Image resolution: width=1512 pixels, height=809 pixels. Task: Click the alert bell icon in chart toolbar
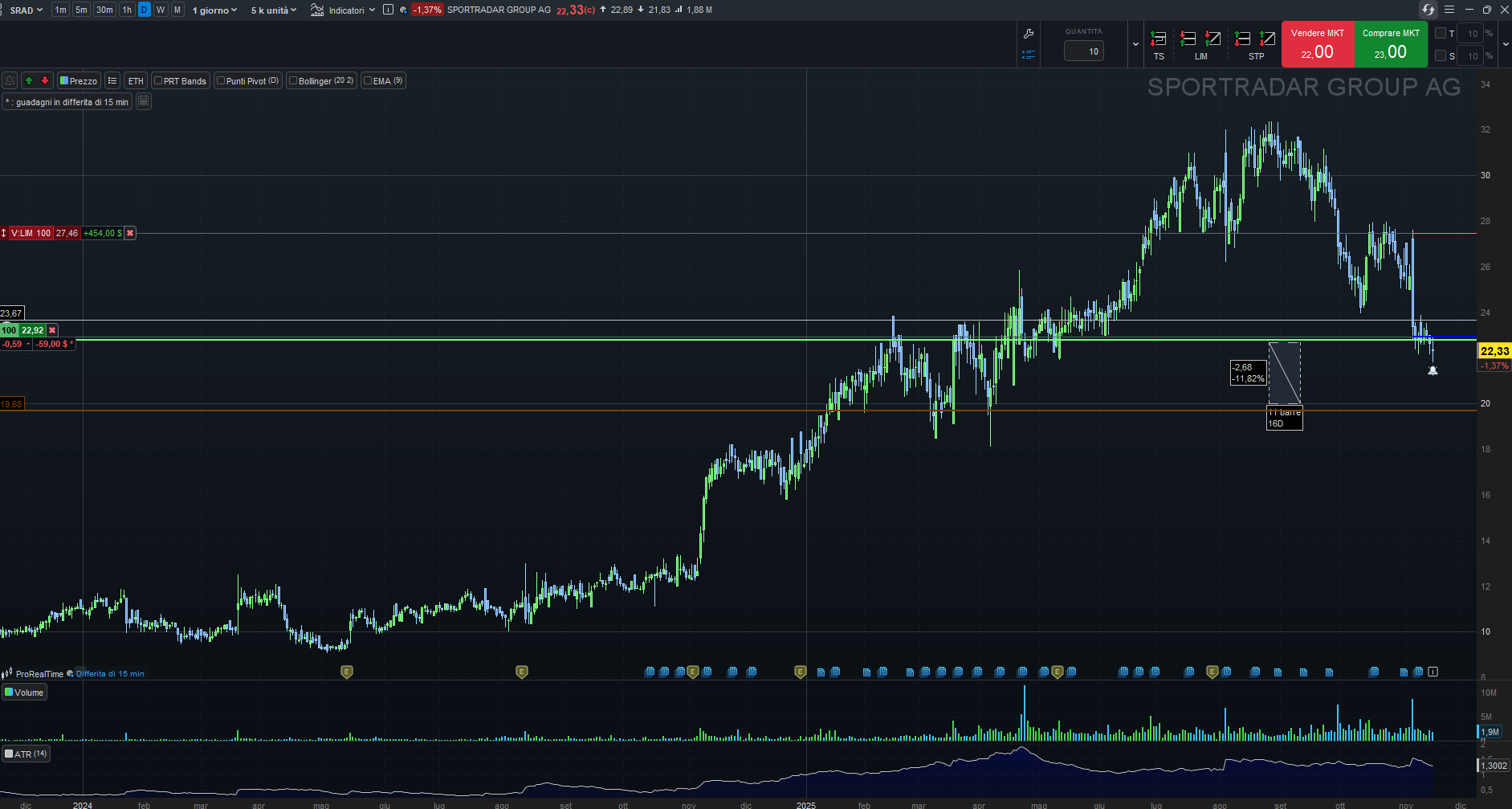(10, 80)
